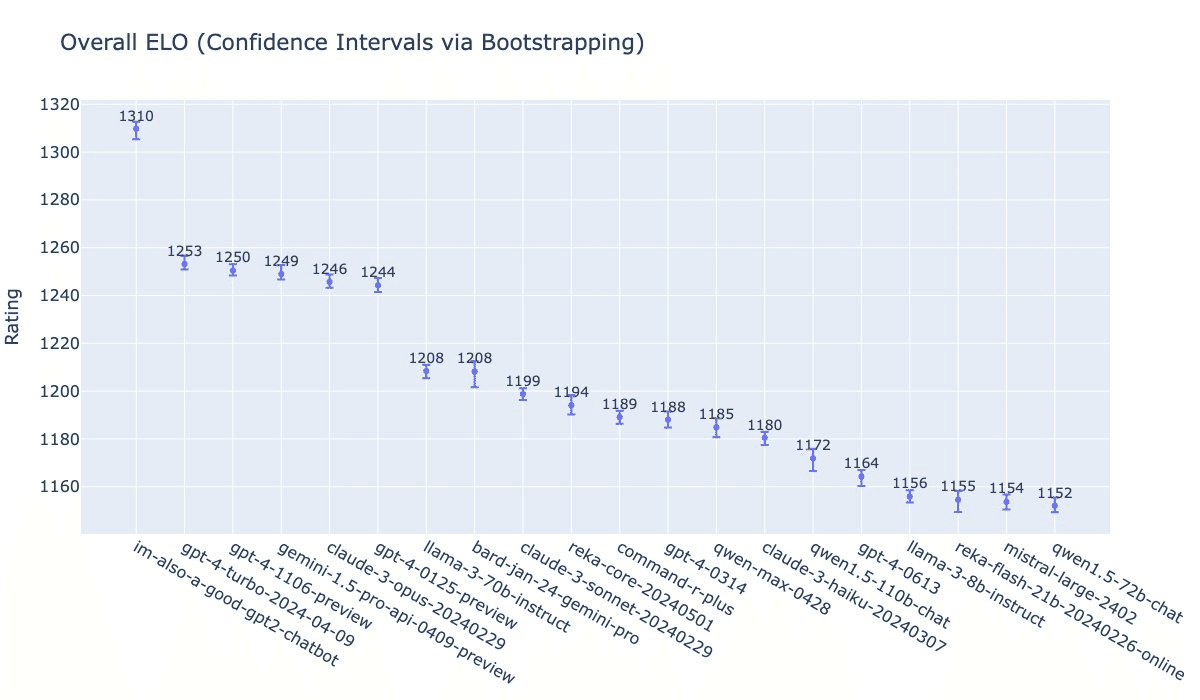The image size is (1200, 700).
Task: Click the chart title Overall ELO
Action: (x=351, y=43)
